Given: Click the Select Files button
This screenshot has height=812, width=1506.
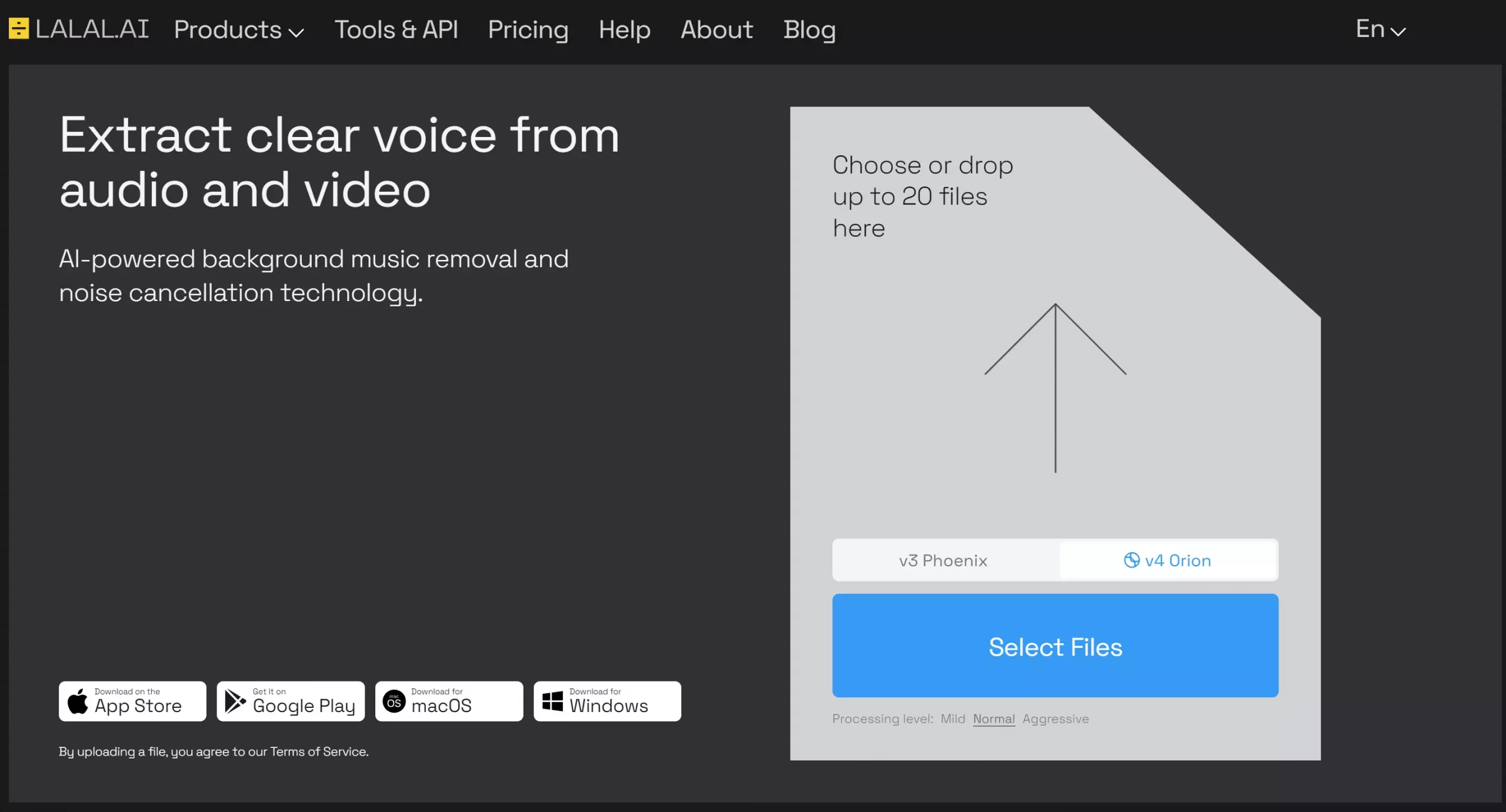Looking at the screenshot, I should [1055, 646].
